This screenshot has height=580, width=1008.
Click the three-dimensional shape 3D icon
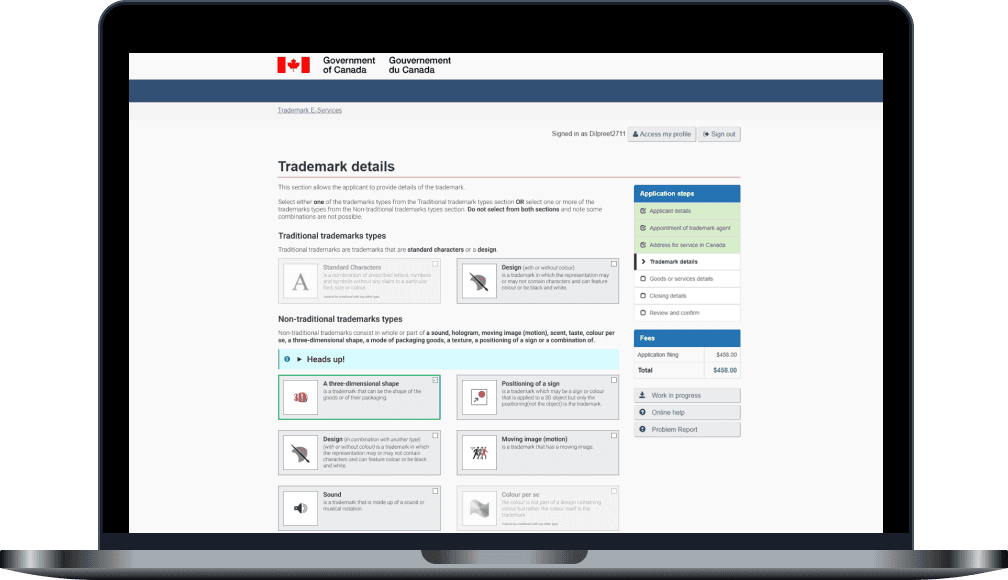click(300, 397)
